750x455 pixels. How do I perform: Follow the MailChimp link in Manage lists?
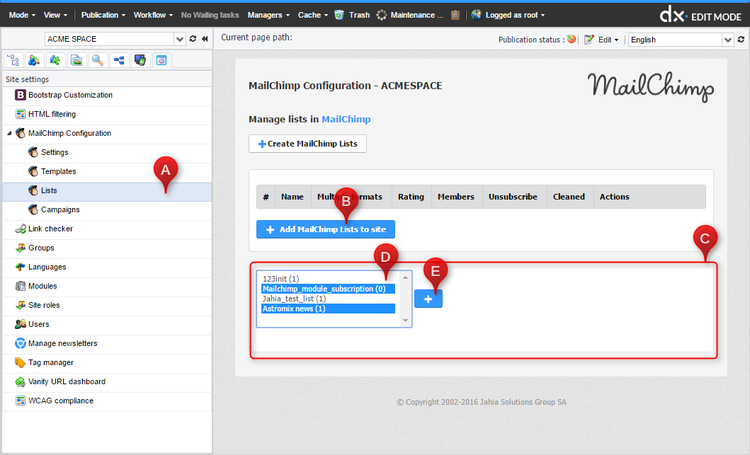coord(346,119)
